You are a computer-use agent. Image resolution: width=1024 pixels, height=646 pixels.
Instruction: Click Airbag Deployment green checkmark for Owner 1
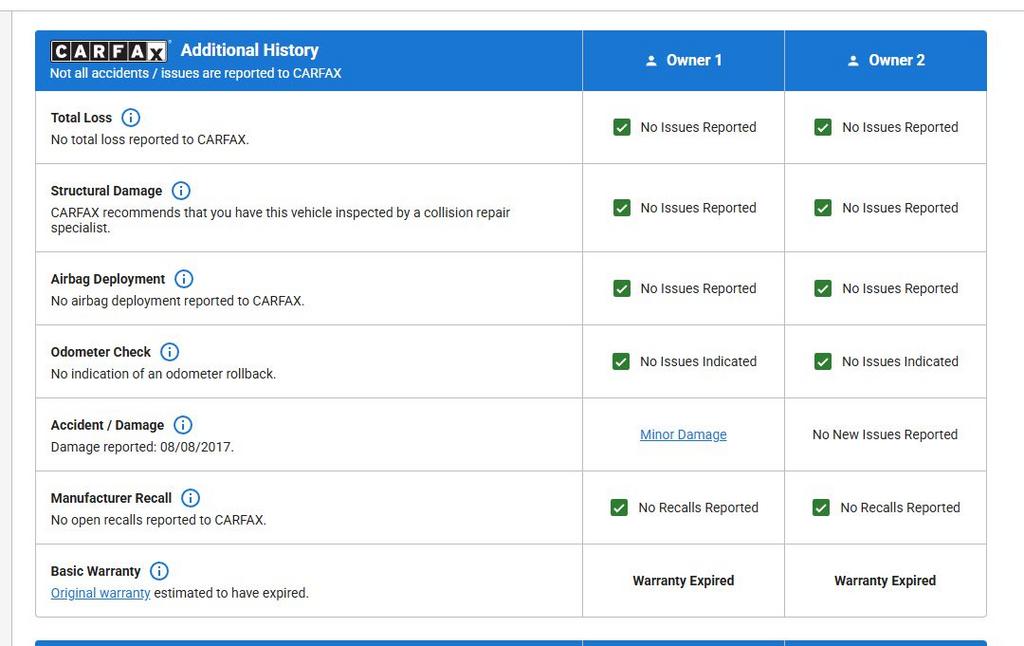[x=622, y=289]
